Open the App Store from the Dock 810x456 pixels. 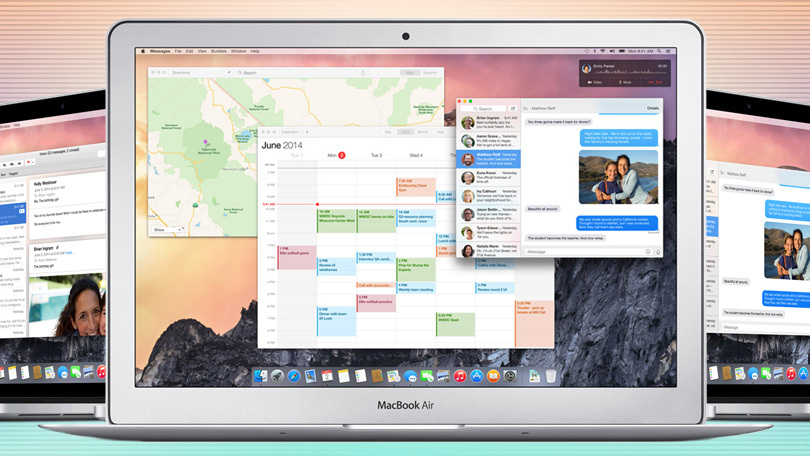[x=477, y=376]
